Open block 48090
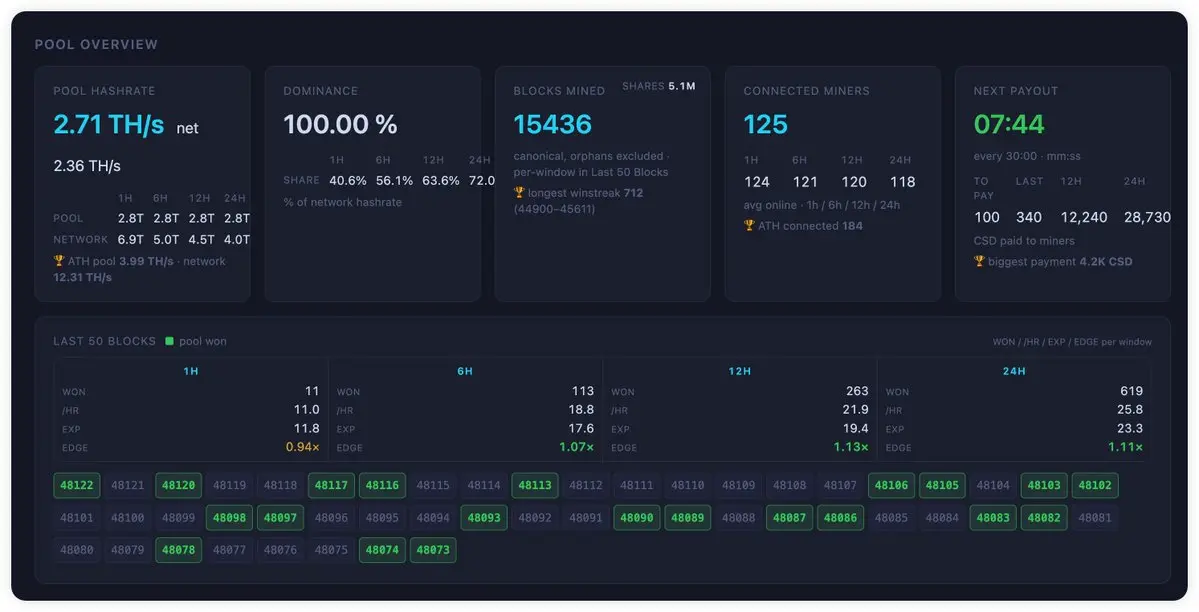The height and width of the screenshot is (612, 1199). pos(637,518)
